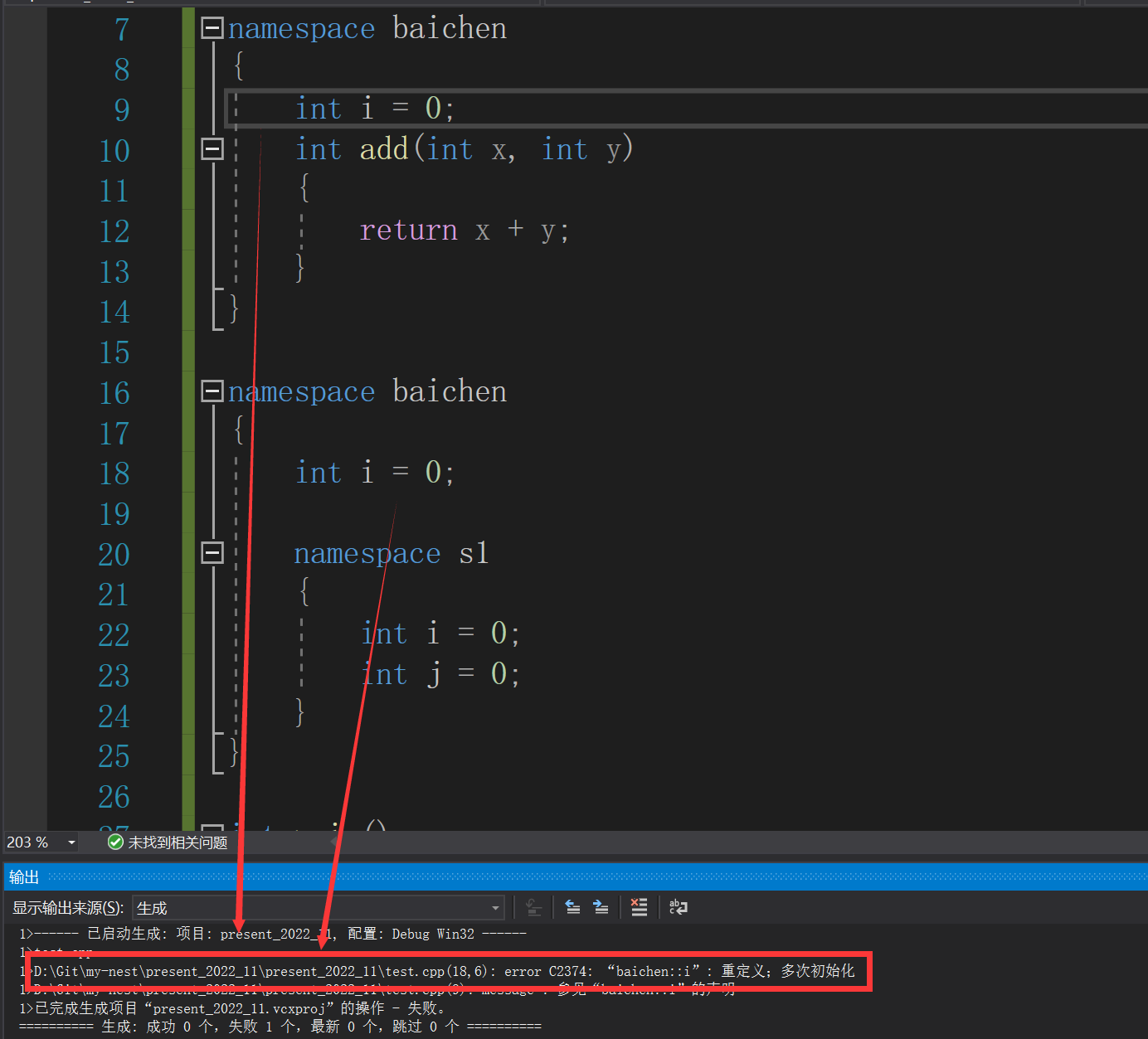The height and width of the screenshot is (1039, 1148).
Task: Click the find message in code icon
Action: [534, 908]
